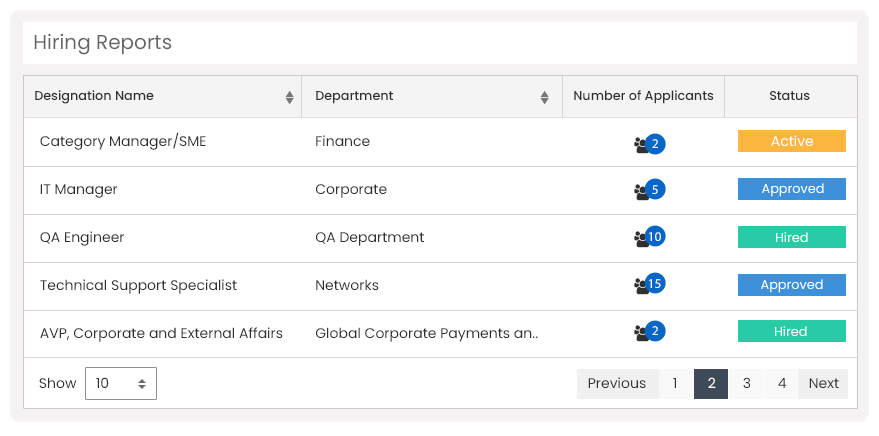The image size is (879, 436).
Task: Go to pagination page 1
Action: (676, 383)
